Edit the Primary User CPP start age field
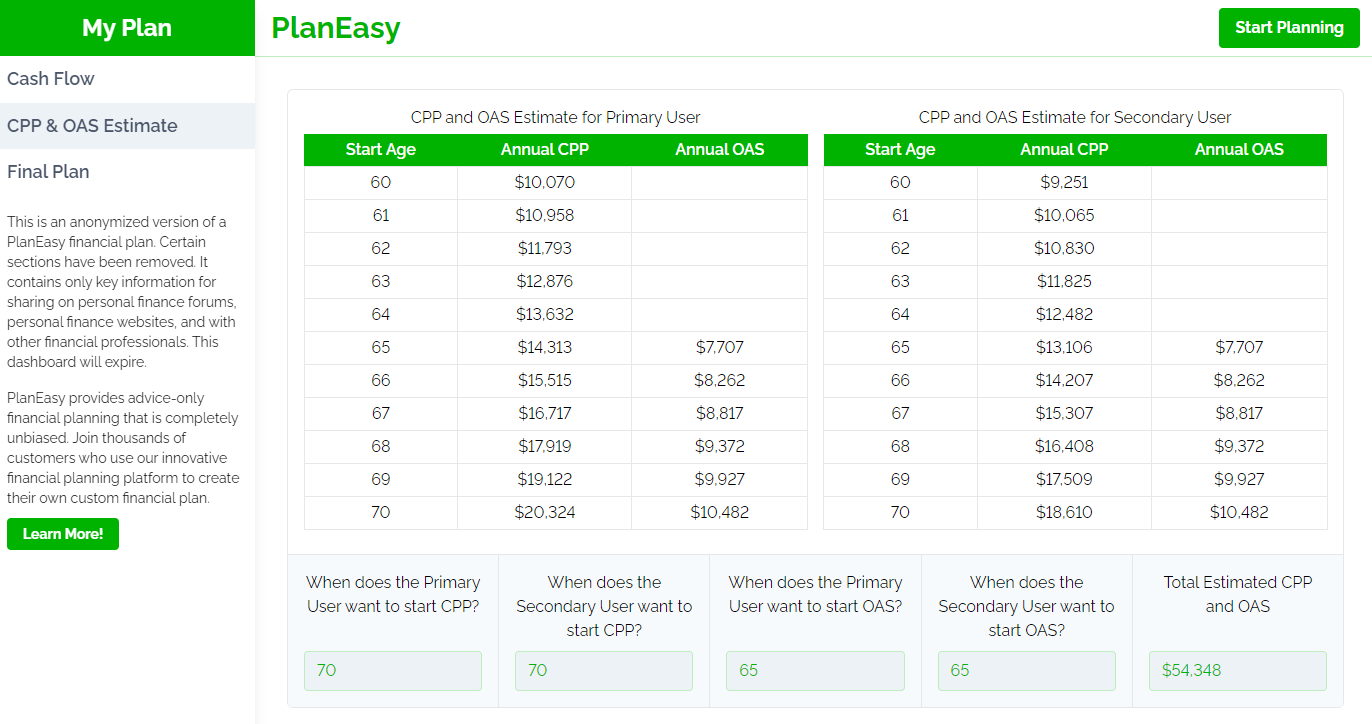The height and width of the screenshot is (724, 1372). (x=393, y=670)
